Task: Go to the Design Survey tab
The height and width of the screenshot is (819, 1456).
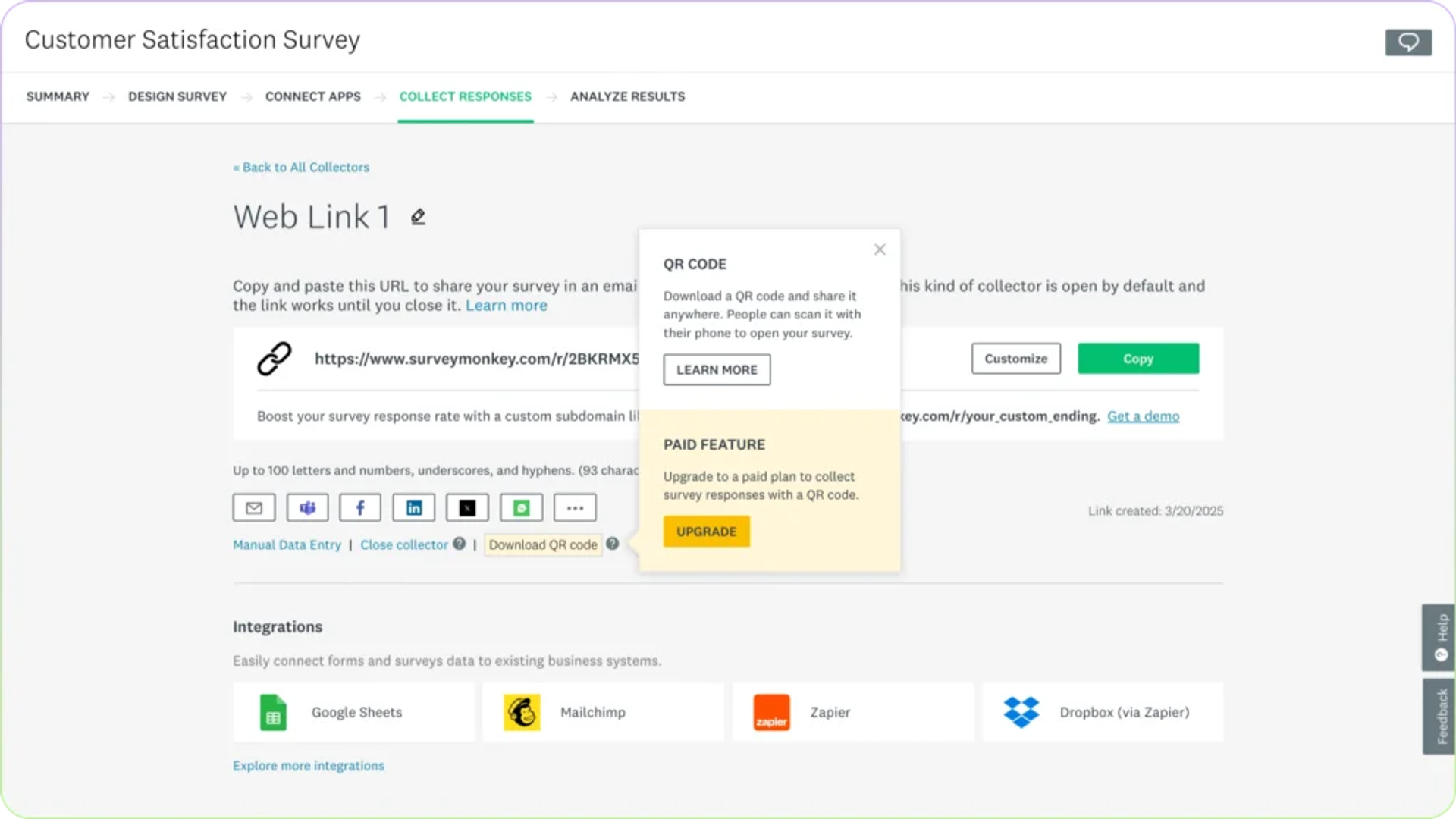Action: (177, 97)
